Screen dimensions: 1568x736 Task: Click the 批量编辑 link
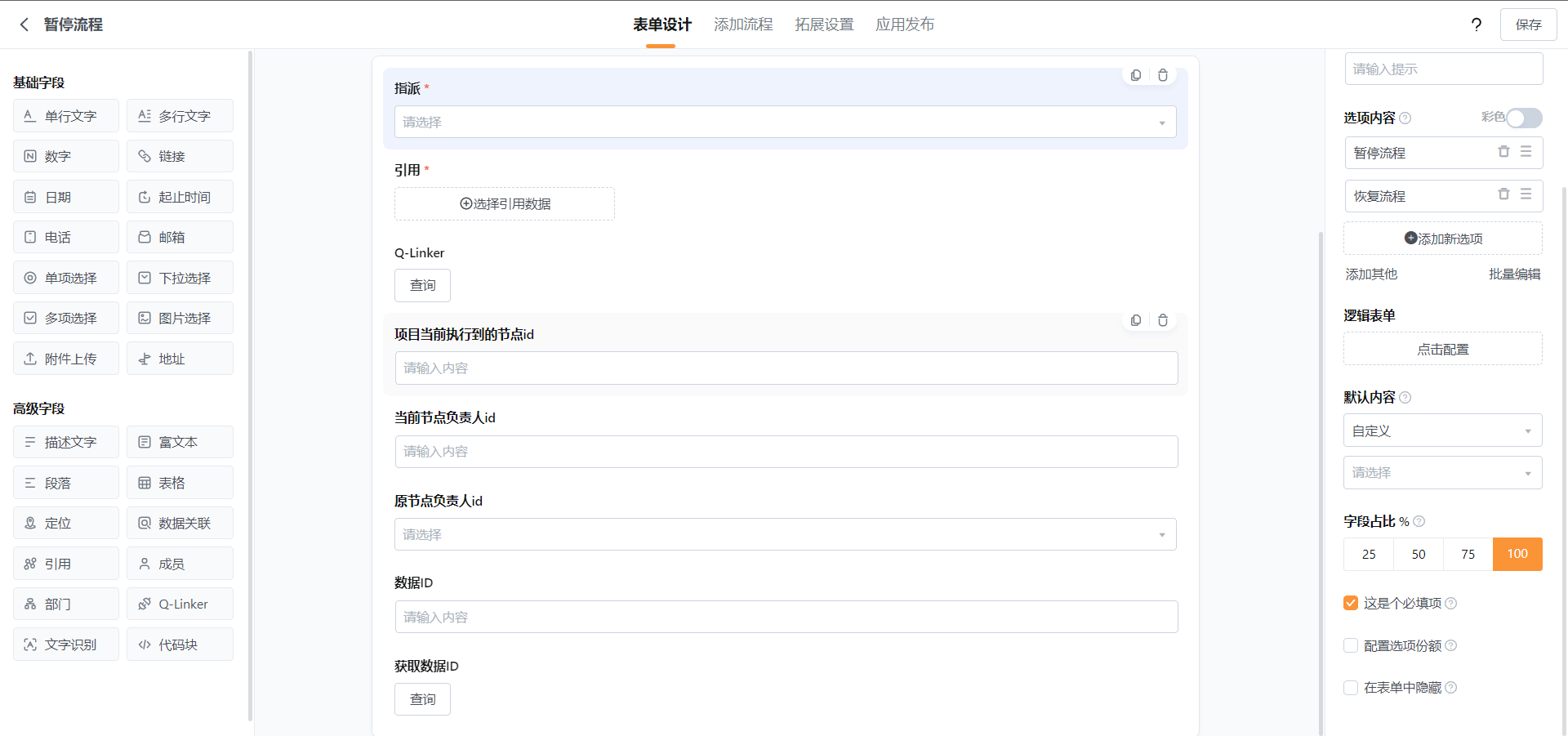click(x=1515, y=274)
